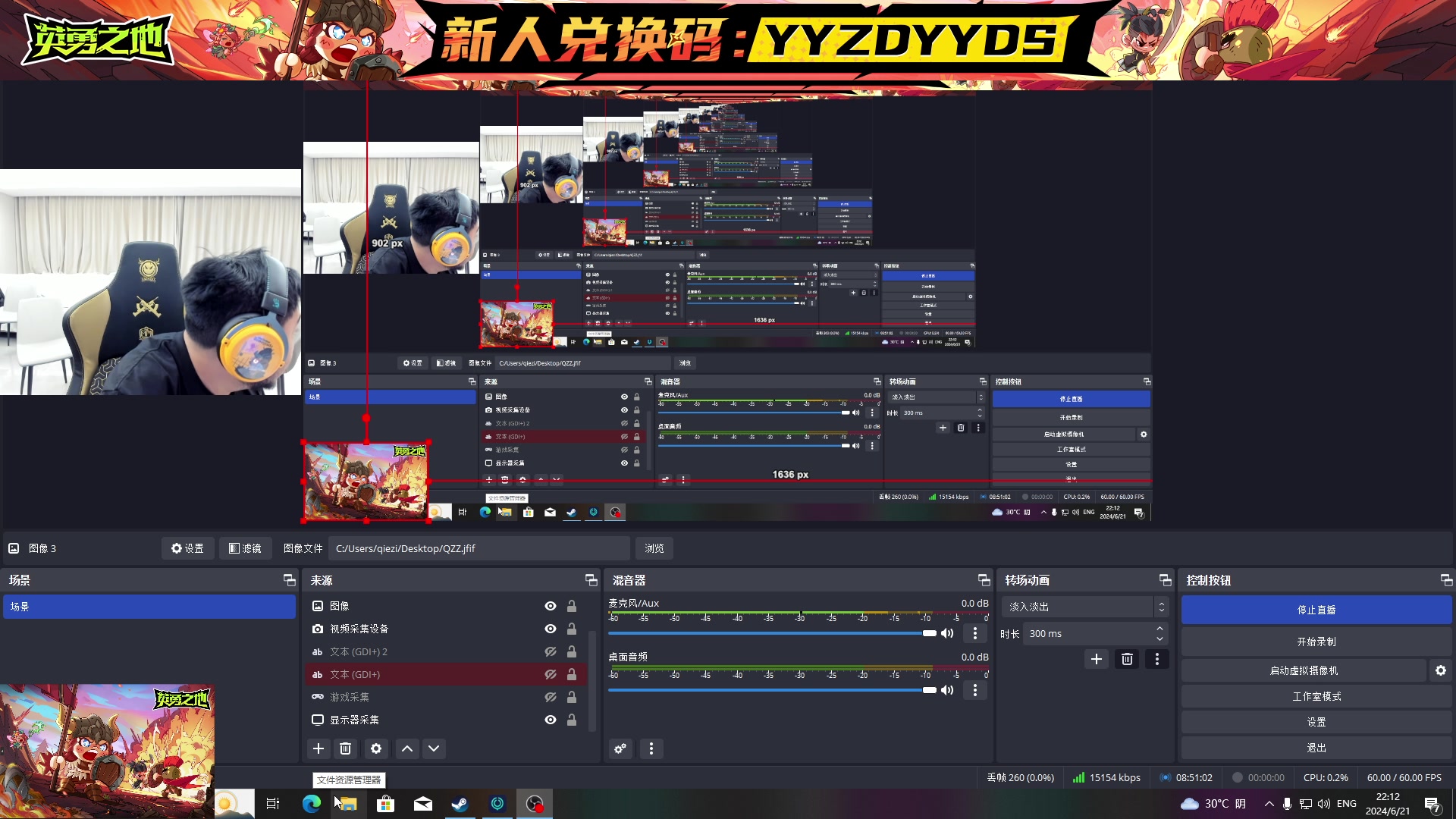The image size is (1456, 819).
Task: Undock the 转场动画 panel
Action: (x=1166, y=580)
